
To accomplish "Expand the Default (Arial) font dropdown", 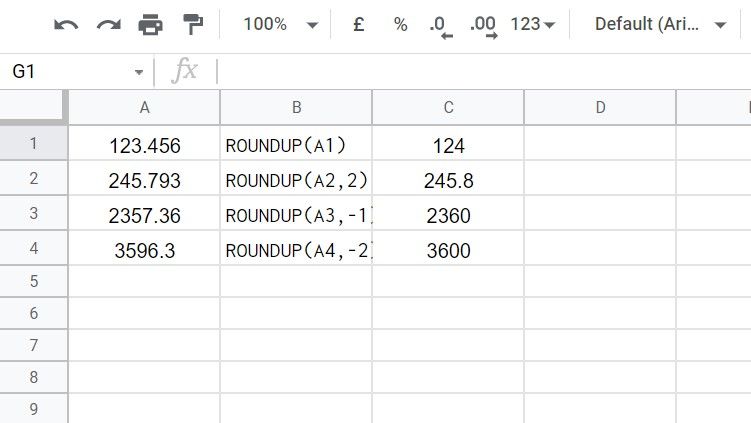I will pos(660,25).
